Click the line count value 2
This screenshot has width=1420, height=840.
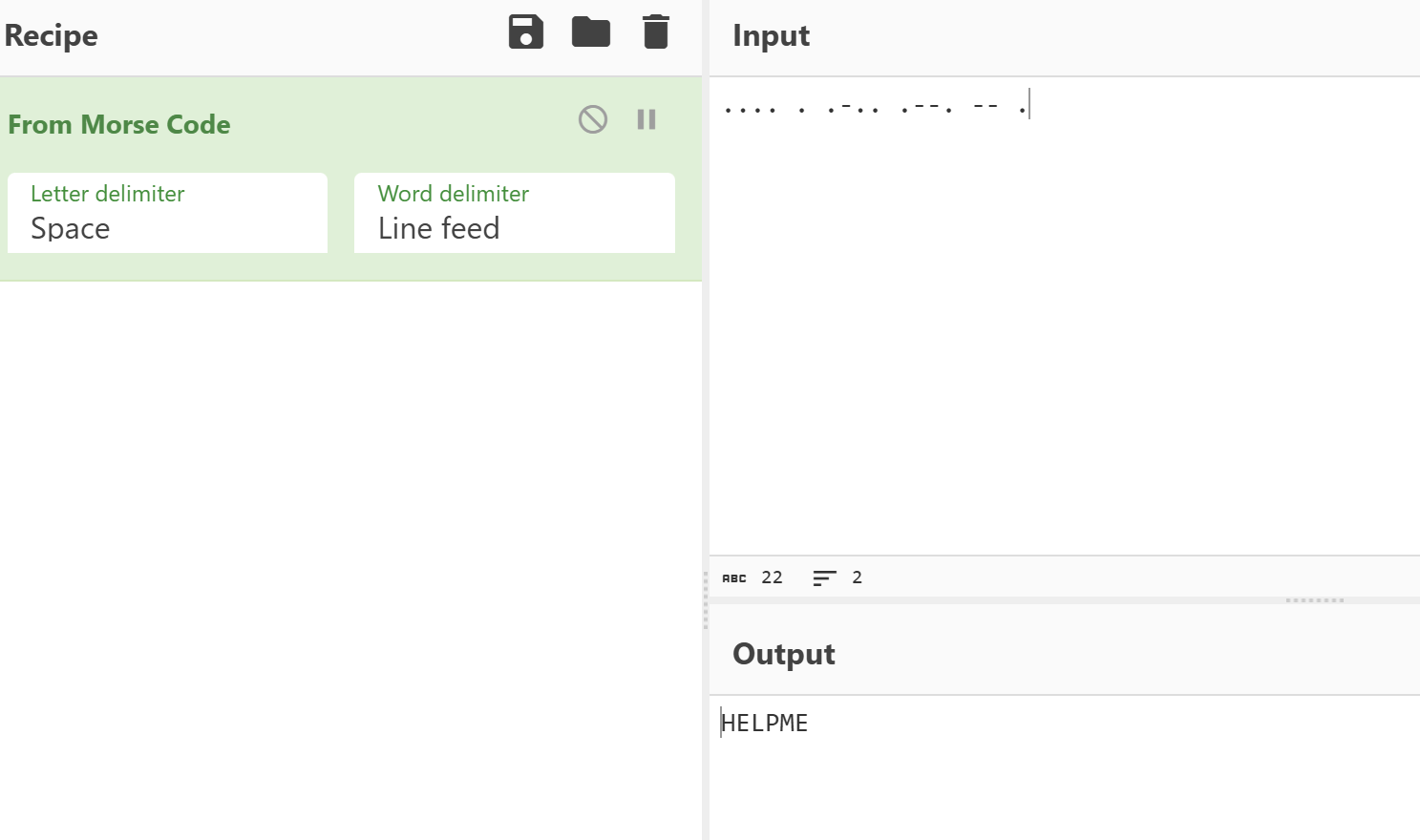857,577
